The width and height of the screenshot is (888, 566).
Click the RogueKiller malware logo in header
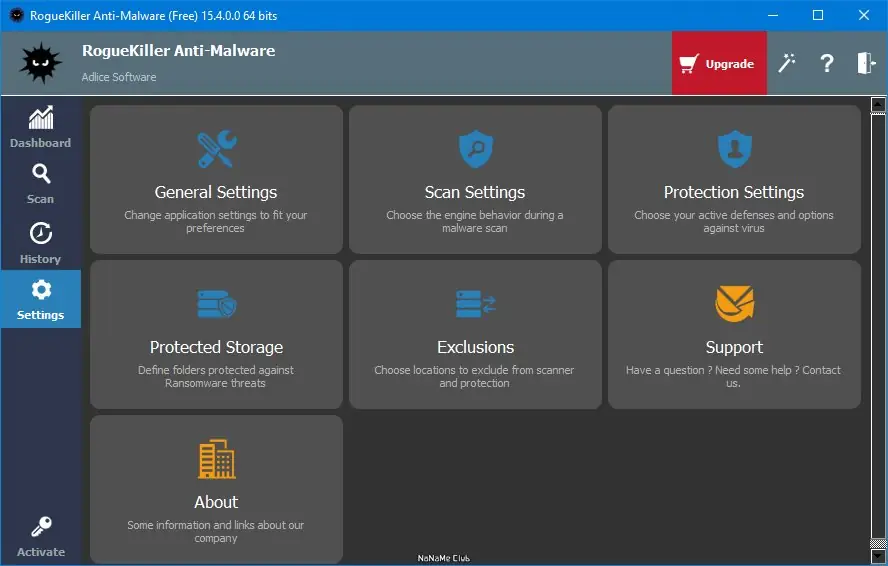[x=39, y=63]
